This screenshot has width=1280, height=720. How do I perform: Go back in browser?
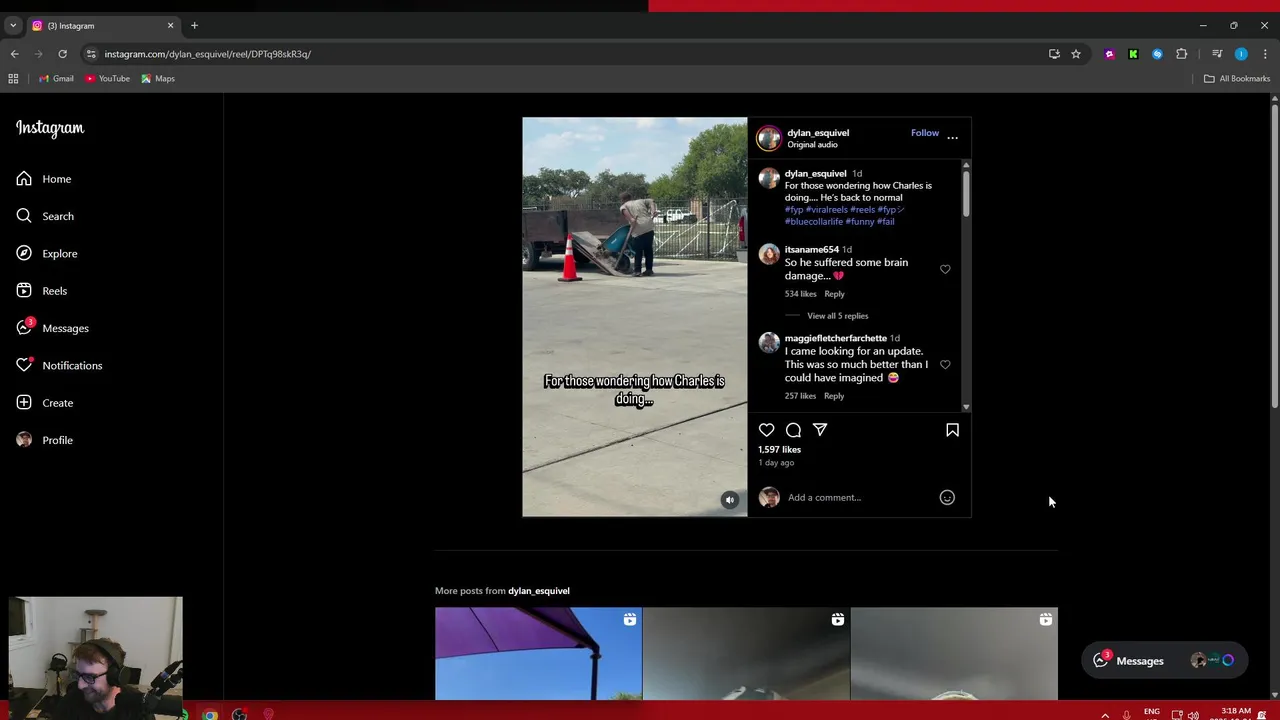14,54
